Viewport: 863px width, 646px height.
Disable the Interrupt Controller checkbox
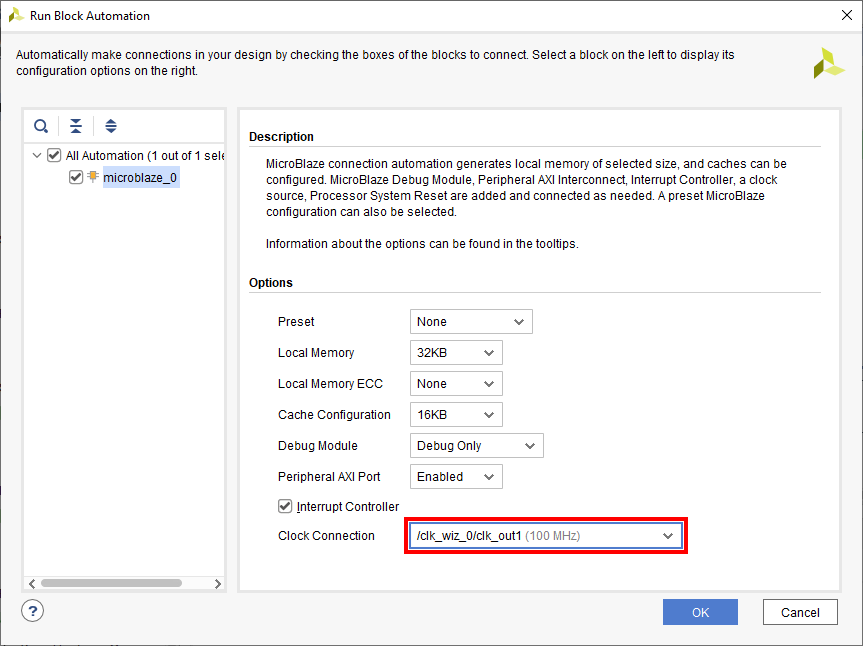coord(285,506)
